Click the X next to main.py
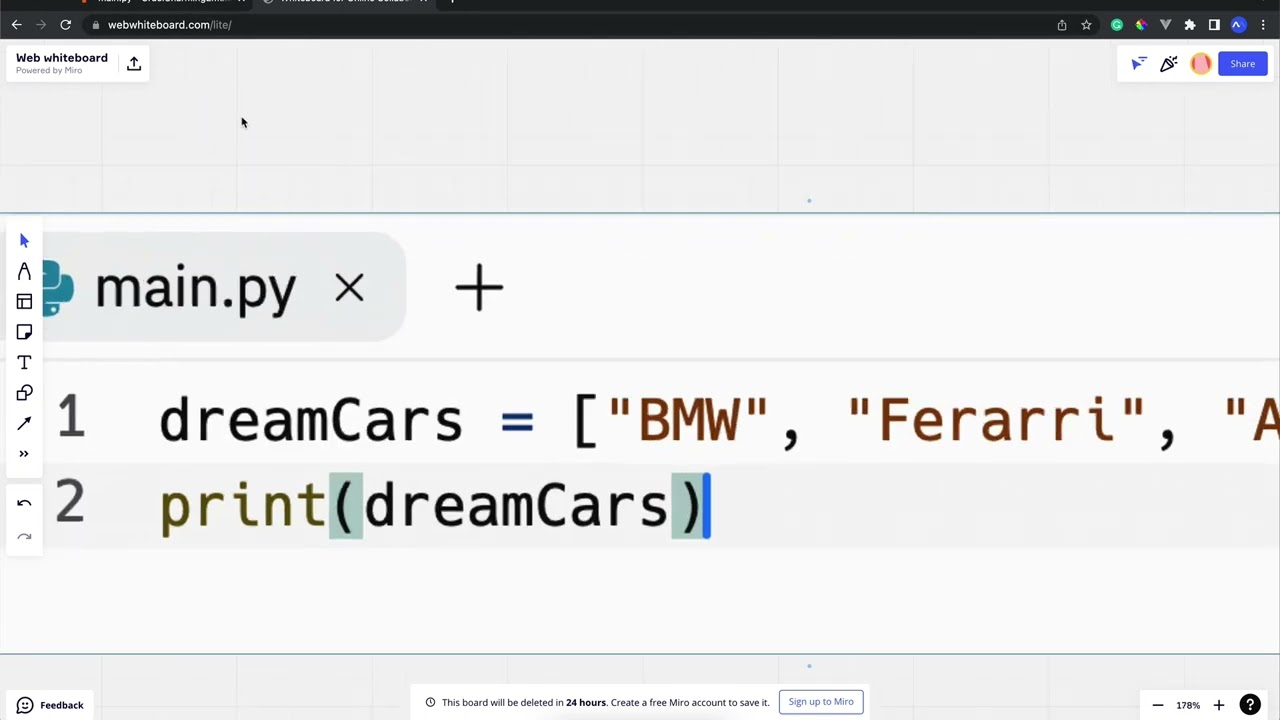Screen dimensions: 1280x720 [x=349, y=289]
